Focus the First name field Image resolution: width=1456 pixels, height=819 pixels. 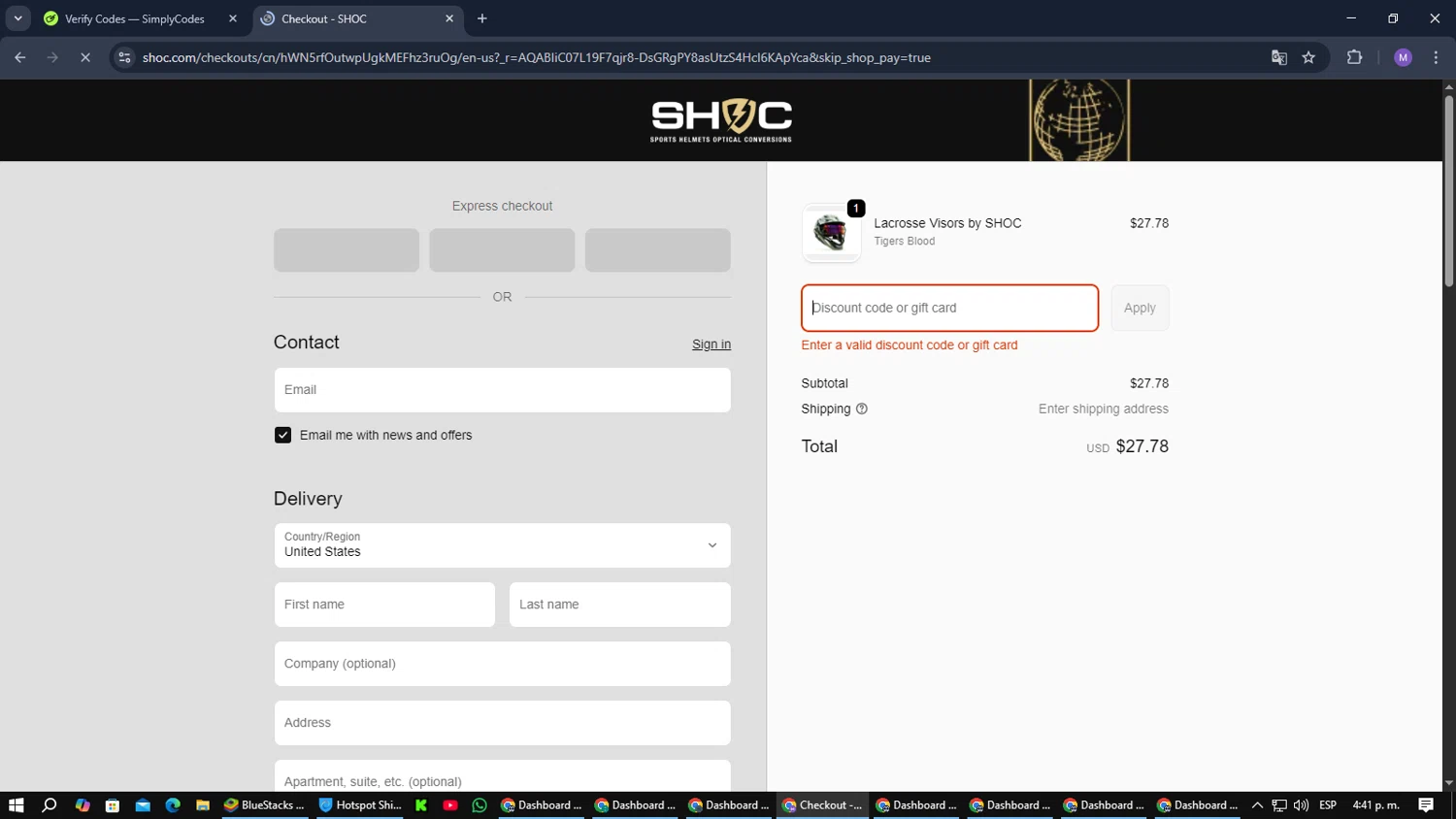pos(384,605)
